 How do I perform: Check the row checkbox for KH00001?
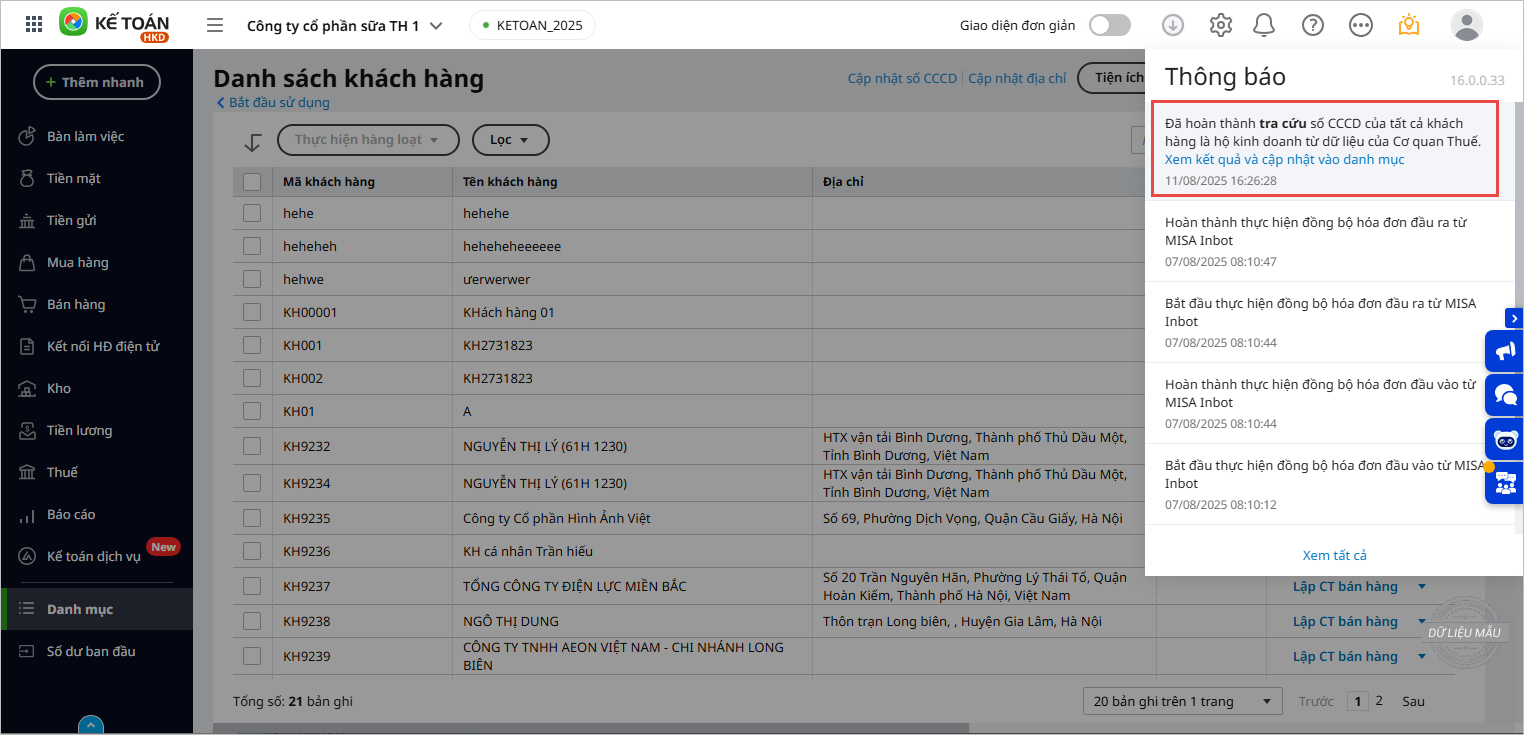coord(252,312)
